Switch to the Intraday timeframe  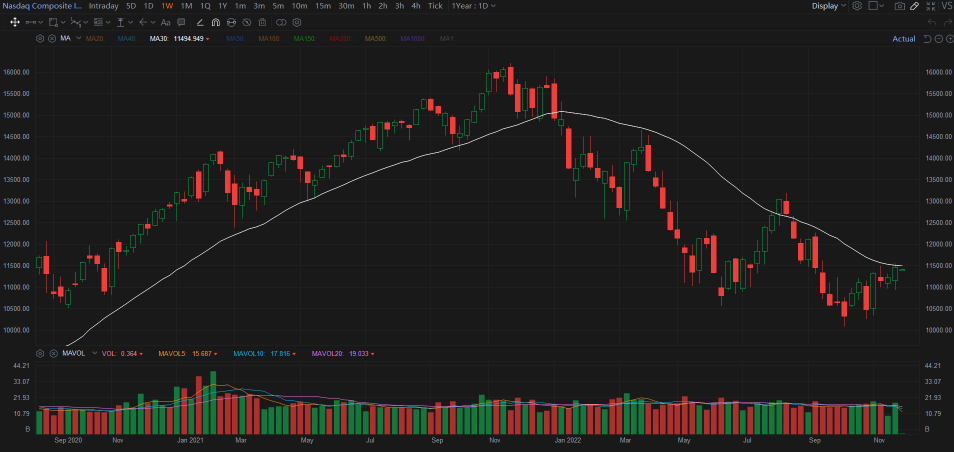[x=103, y=5]
